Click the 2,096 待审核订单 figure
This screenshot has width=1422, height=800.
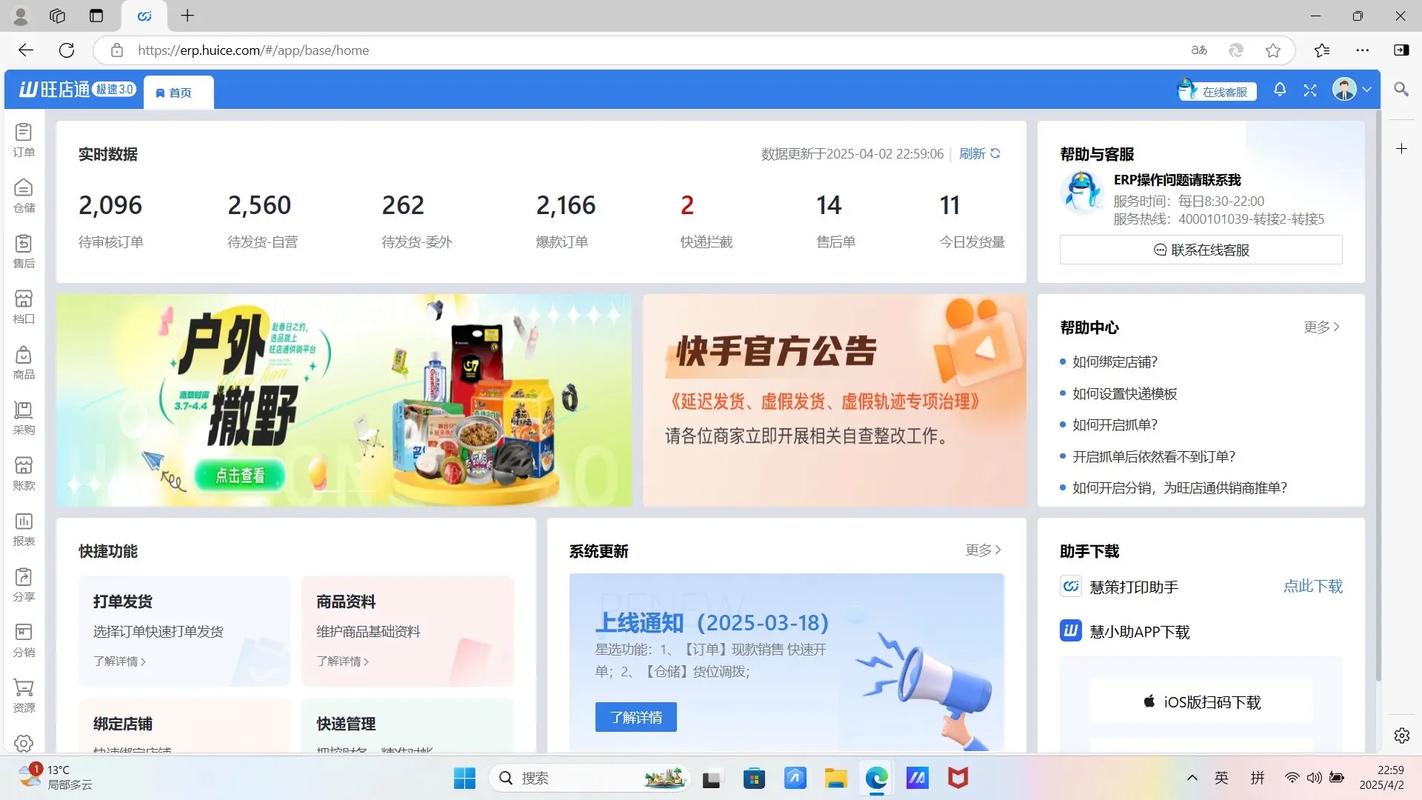(x=111, y=205)
